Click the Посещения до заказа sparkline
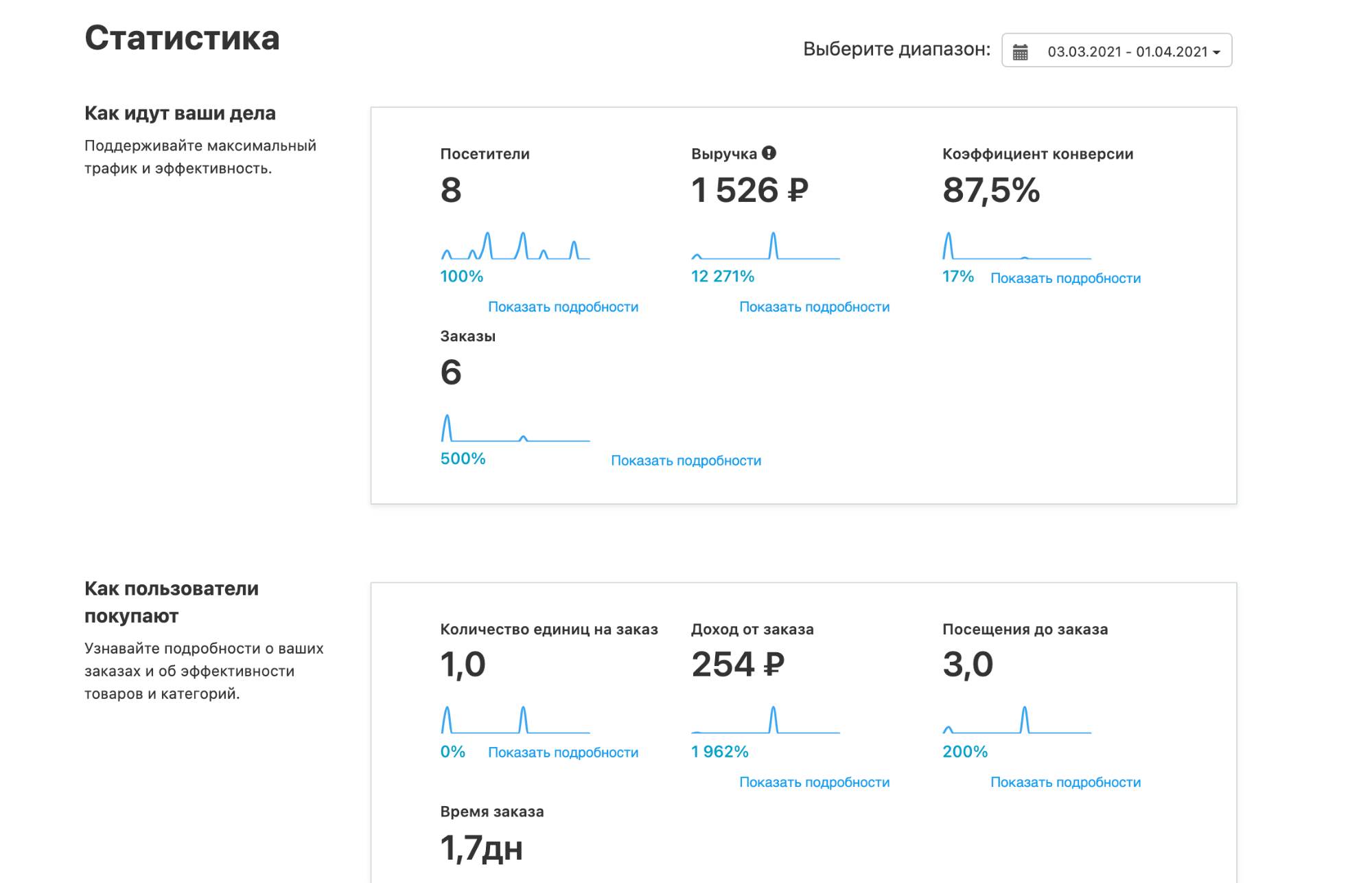Viewport: 1372px width, 883px height. point(1017,720)
